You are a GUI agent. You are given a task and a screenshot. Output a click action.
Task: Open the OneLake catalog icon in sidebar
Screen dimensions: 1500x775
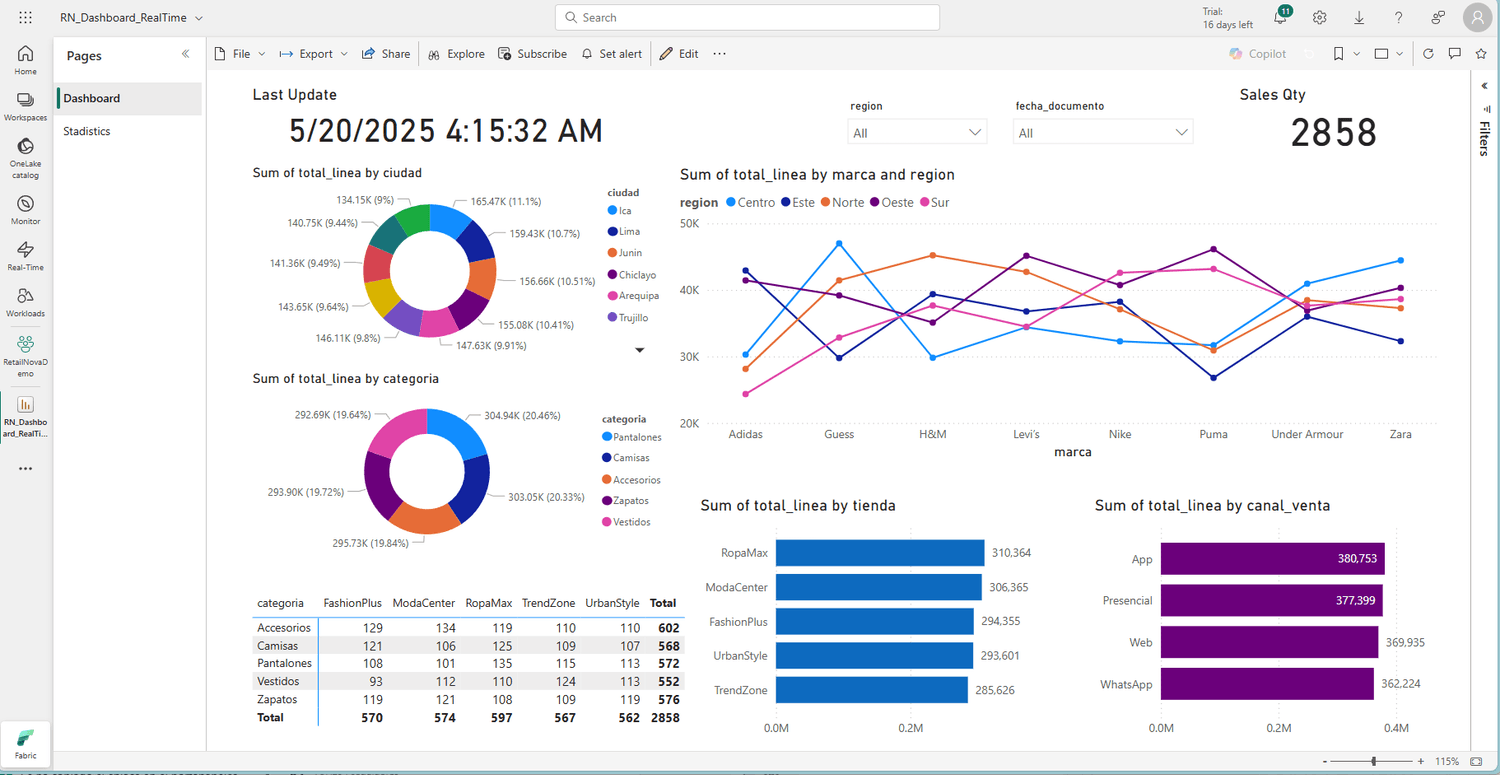coord(25,148)
